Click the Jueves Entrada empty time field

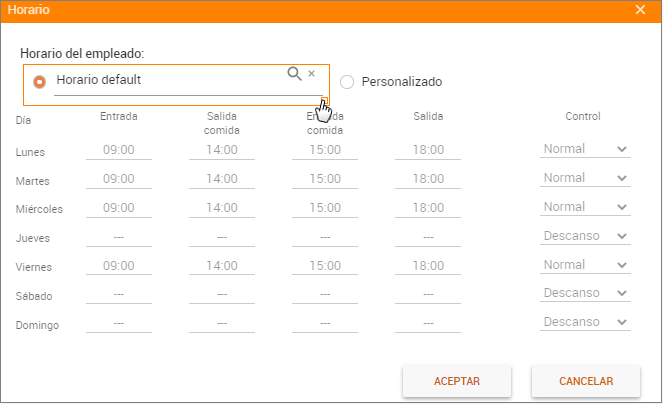119,237
